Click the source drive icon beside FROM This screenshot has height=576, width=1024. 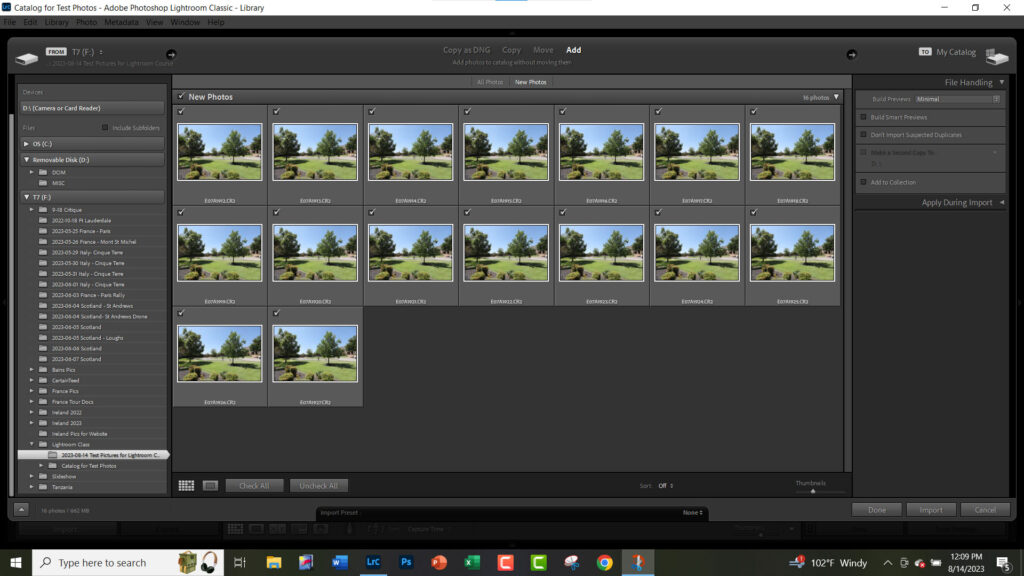[27, 56]
